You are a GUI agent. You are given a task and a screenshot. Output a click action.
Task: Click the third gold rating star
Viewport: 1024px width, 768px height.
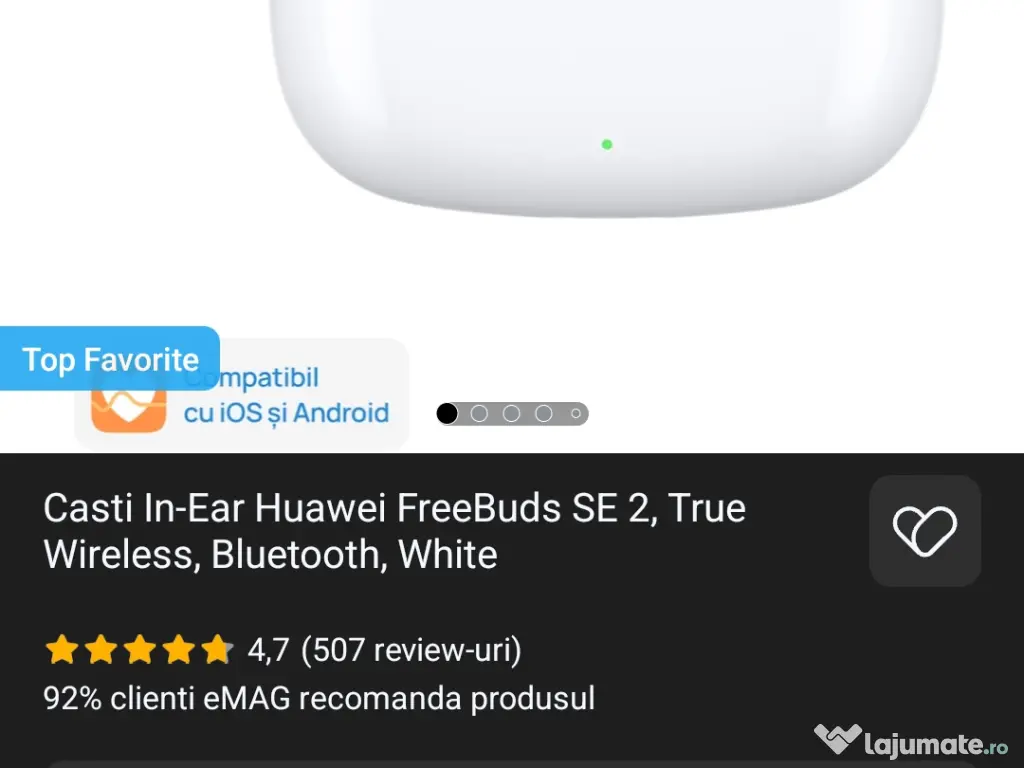140,649
